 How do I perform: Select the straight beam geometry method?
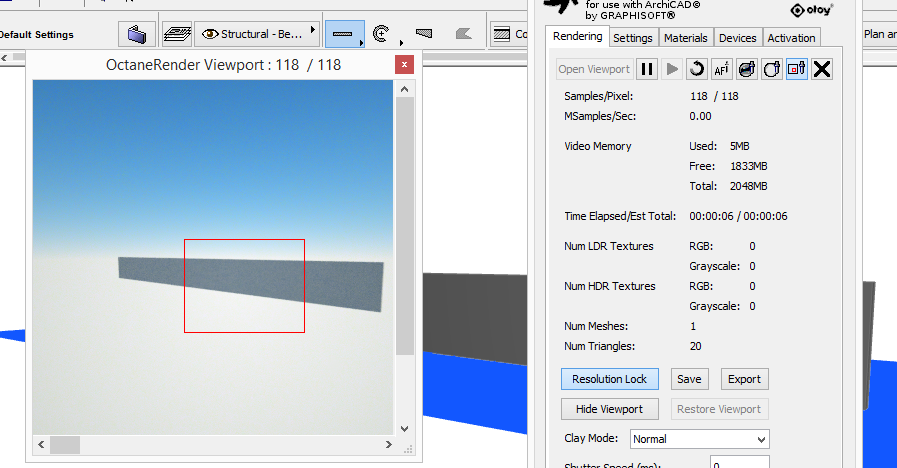click(x=342, y=34)
